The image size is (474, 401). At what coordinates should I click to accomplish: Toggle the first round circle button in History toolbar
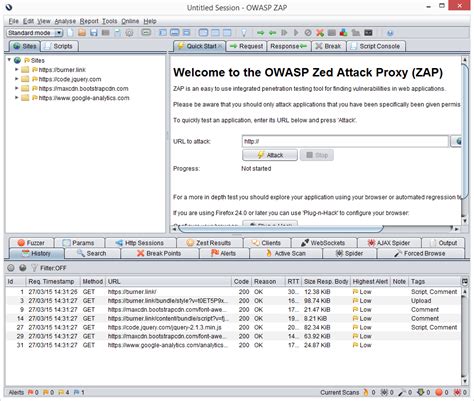pyautogui.click(x=11, y=268)
